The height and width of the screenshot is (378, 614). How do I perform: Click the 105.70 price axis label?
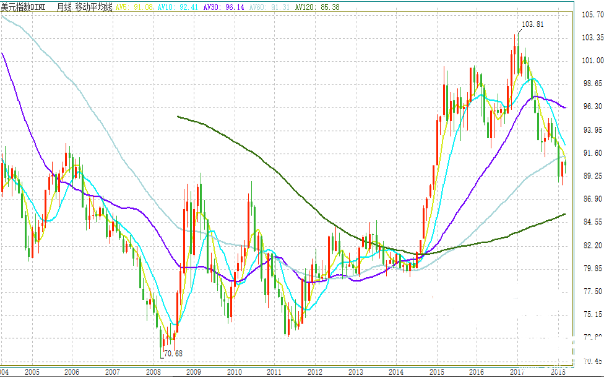[x=593, y=14]
